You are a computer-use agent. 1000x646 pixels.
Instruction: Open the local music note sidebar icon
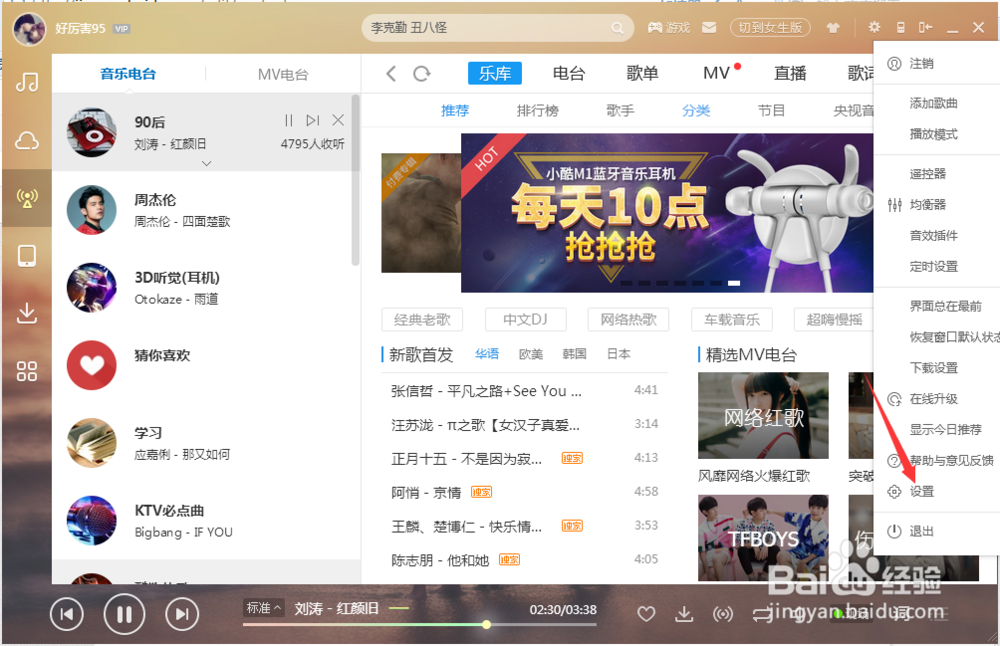coord(27,82)
